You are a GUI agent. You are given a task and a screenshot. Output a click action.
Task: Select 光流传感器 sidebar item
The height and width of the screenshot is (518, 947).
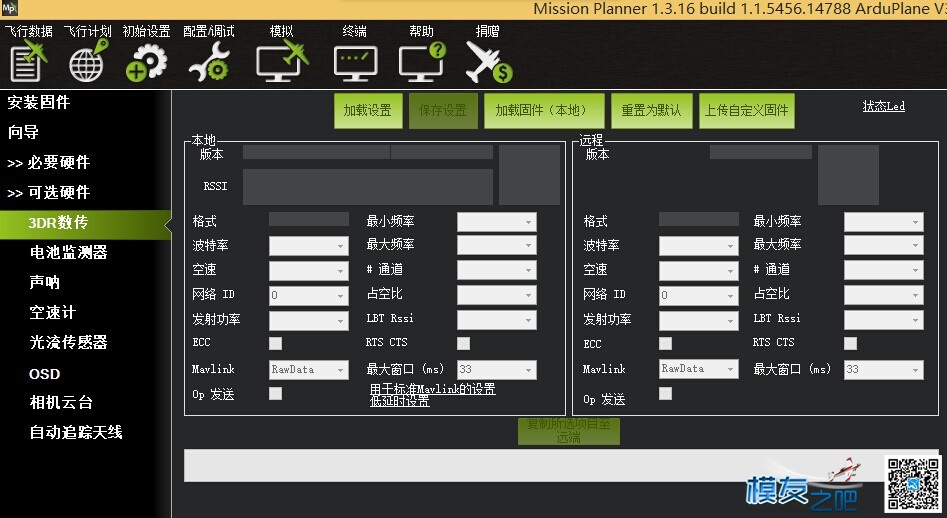point(68,342)
